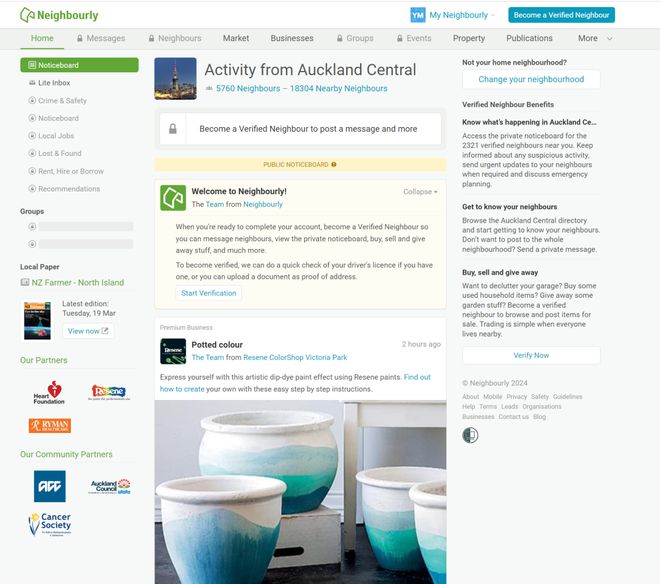
Task: Open the Heart Foundation partner logo
Action: (49, 392)
